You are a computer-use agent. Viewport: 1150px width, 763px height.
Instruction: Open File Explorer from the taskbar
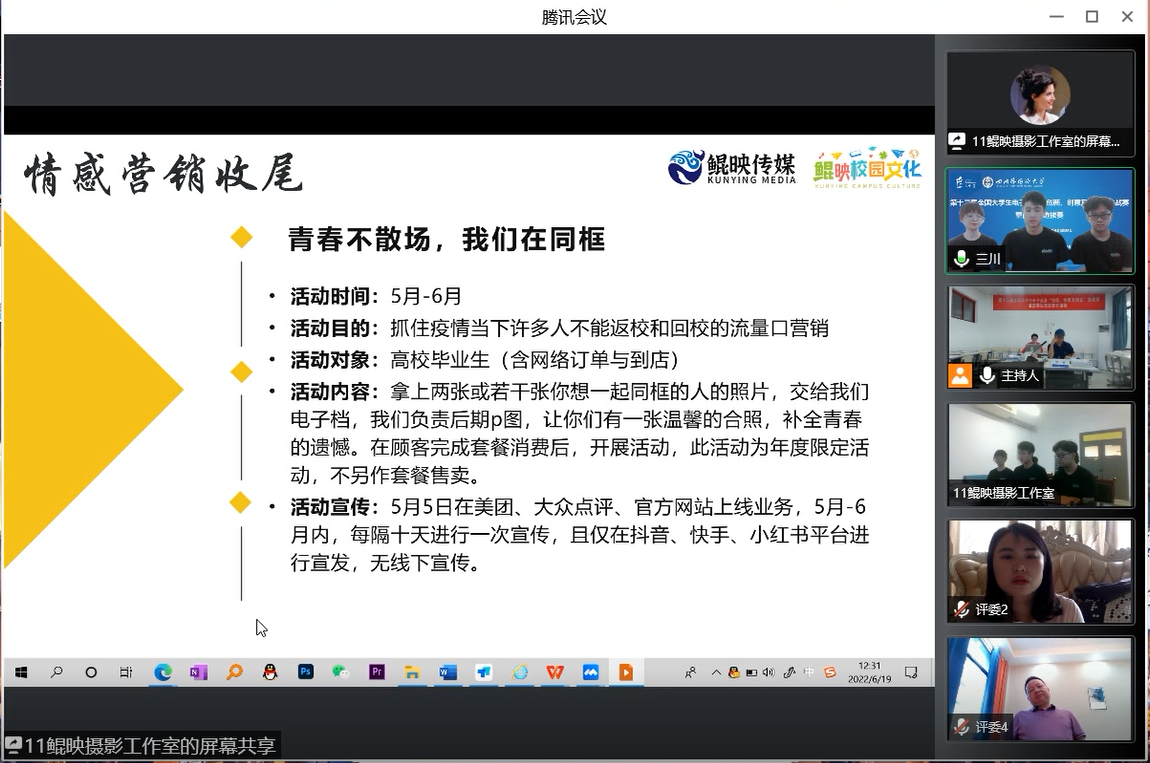(x=412, y=673)
